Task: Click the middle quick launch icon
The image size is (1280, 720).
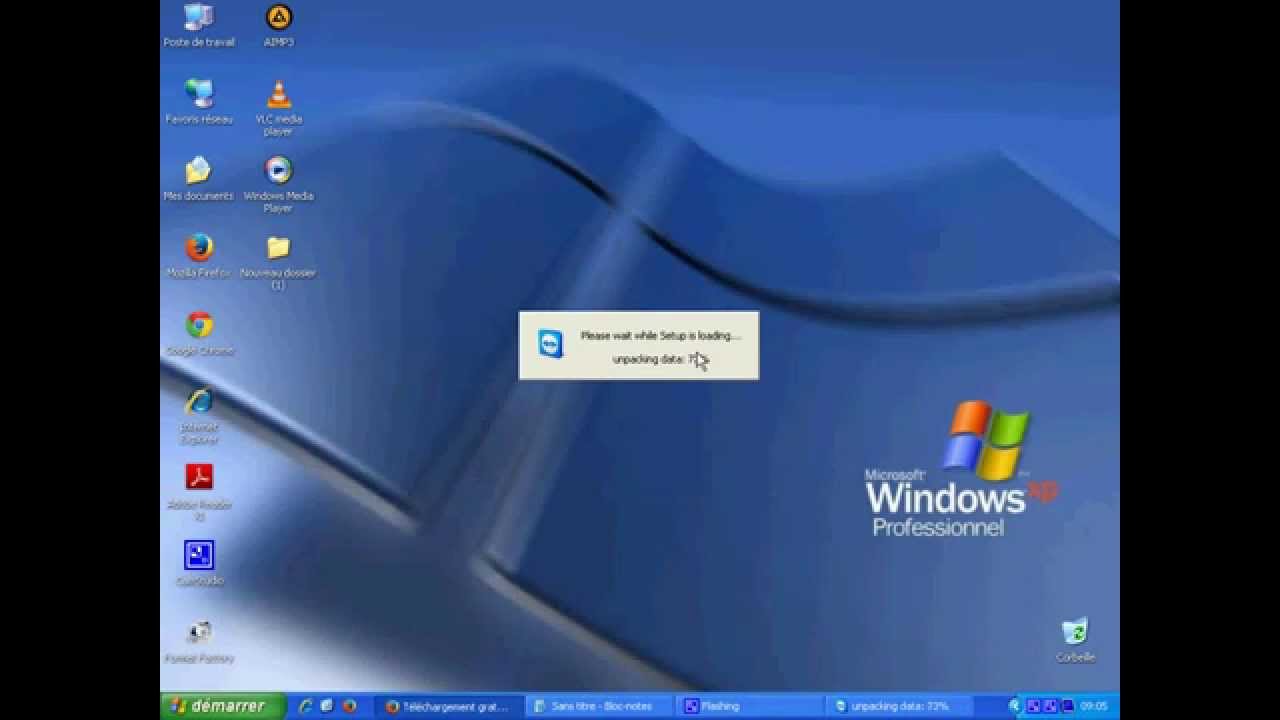Action: coord(327,706)
